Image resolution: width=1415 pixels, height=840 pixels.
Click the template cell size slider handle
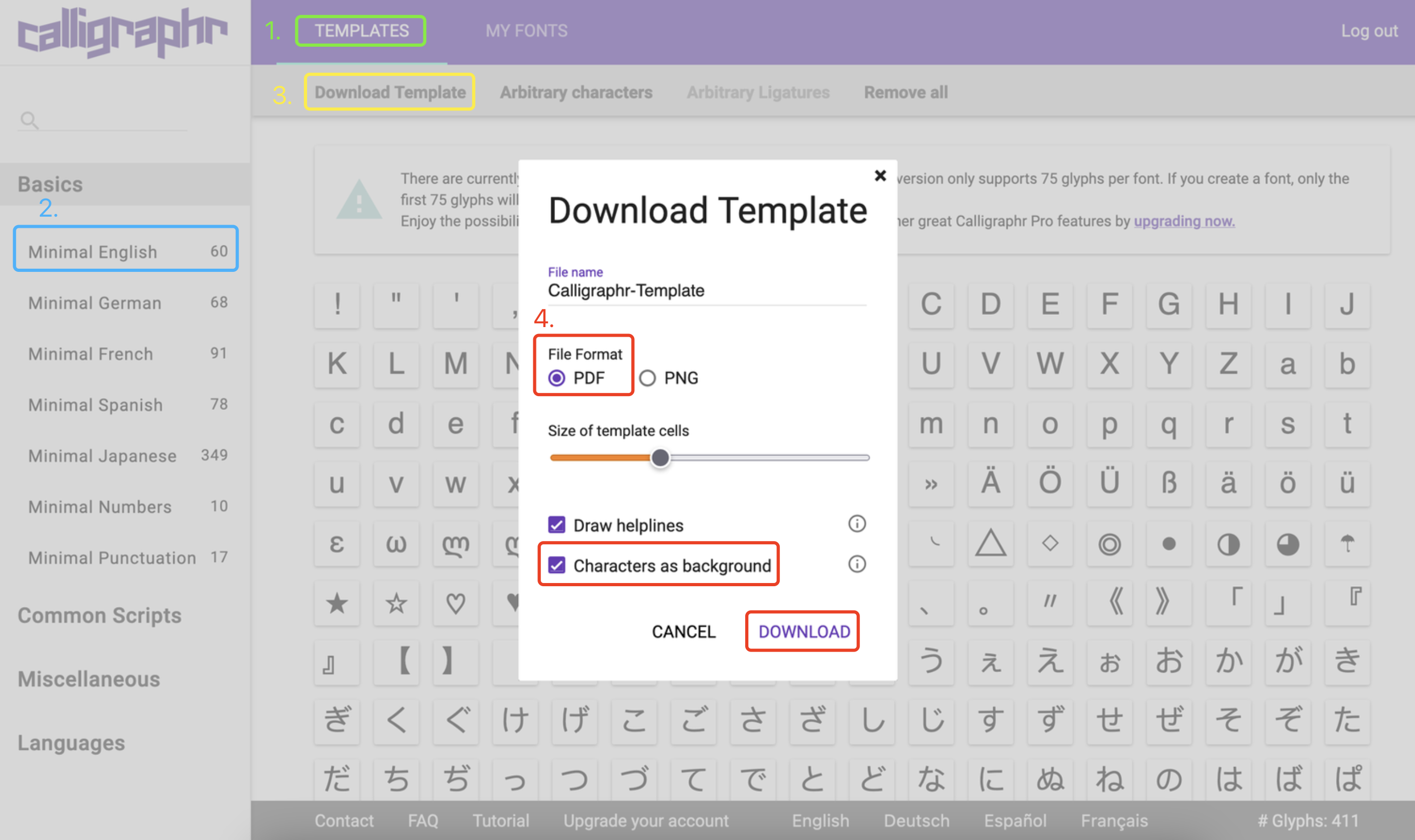coord(660,457)
